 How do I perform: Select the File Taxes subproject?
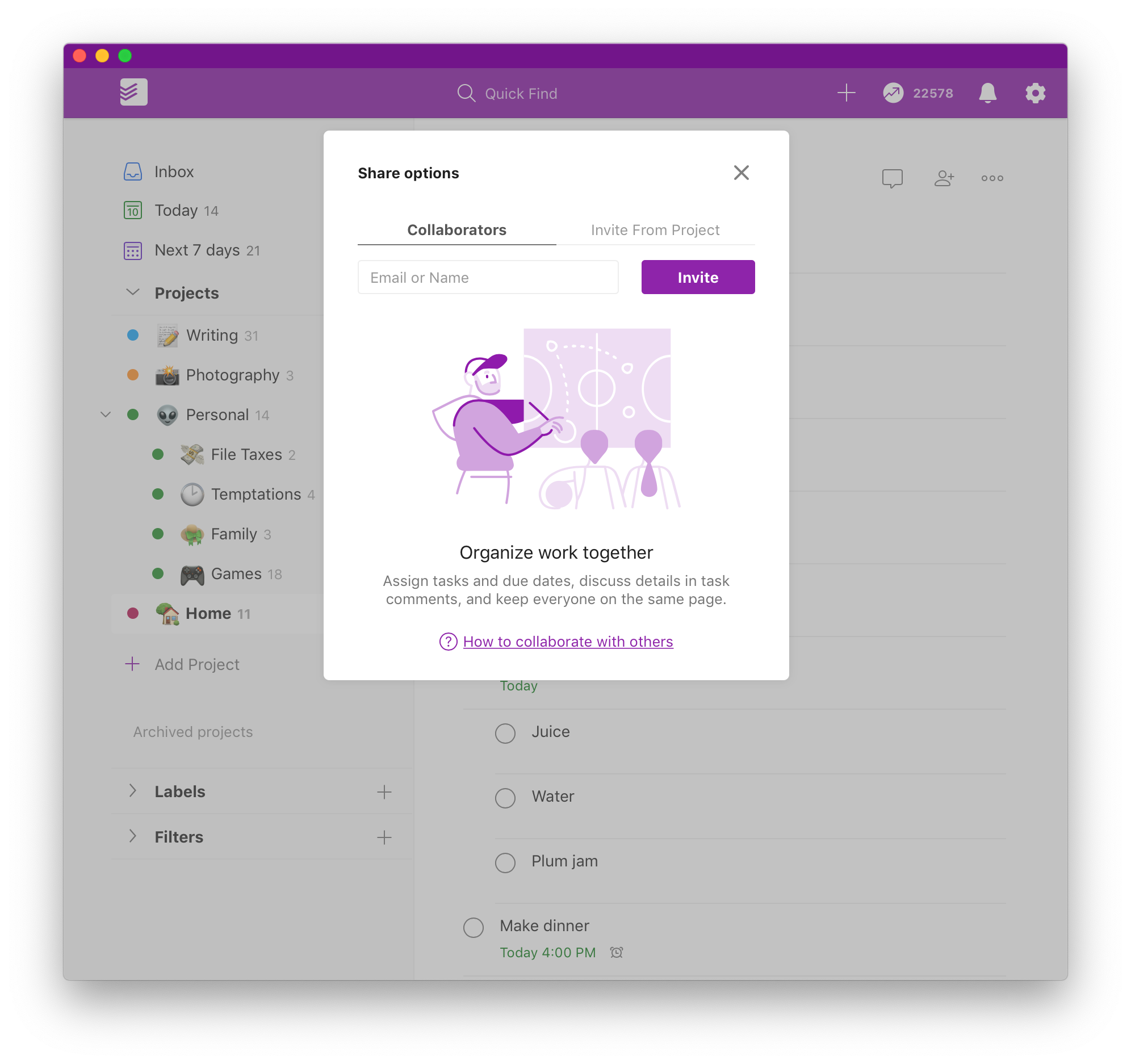(246, 455)
